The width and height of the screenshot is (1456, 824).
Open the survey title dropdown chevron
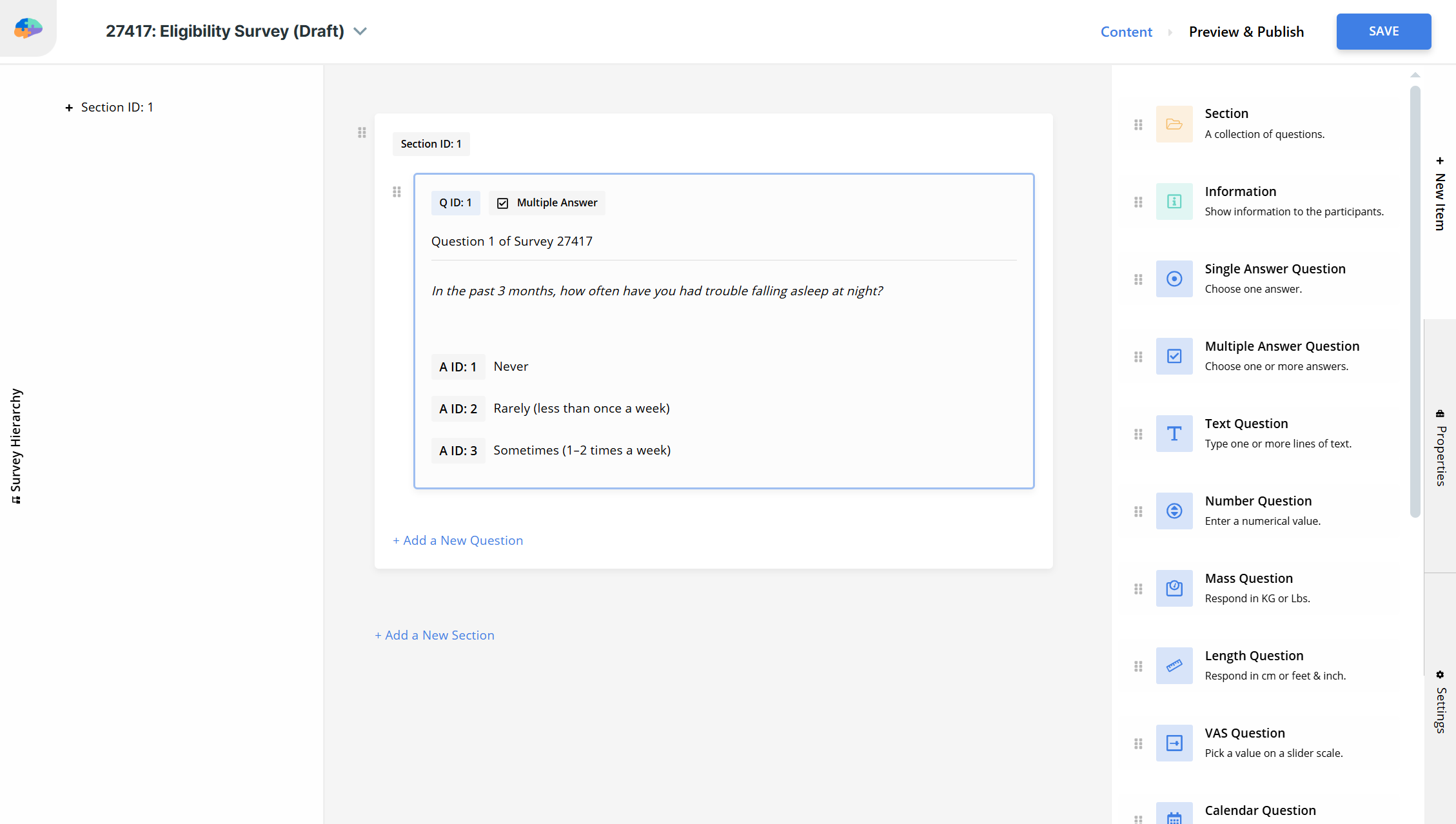pos(360,31)
